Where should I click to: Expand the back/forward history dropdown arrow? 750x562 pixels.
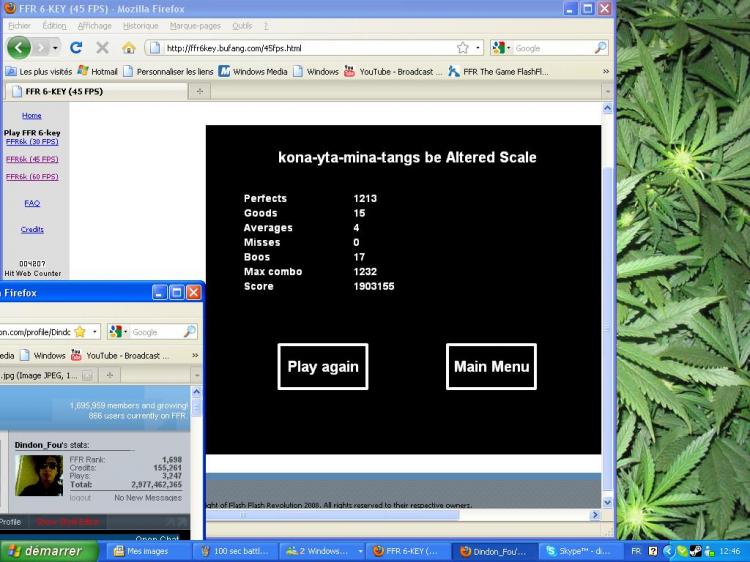coord(55,48)
